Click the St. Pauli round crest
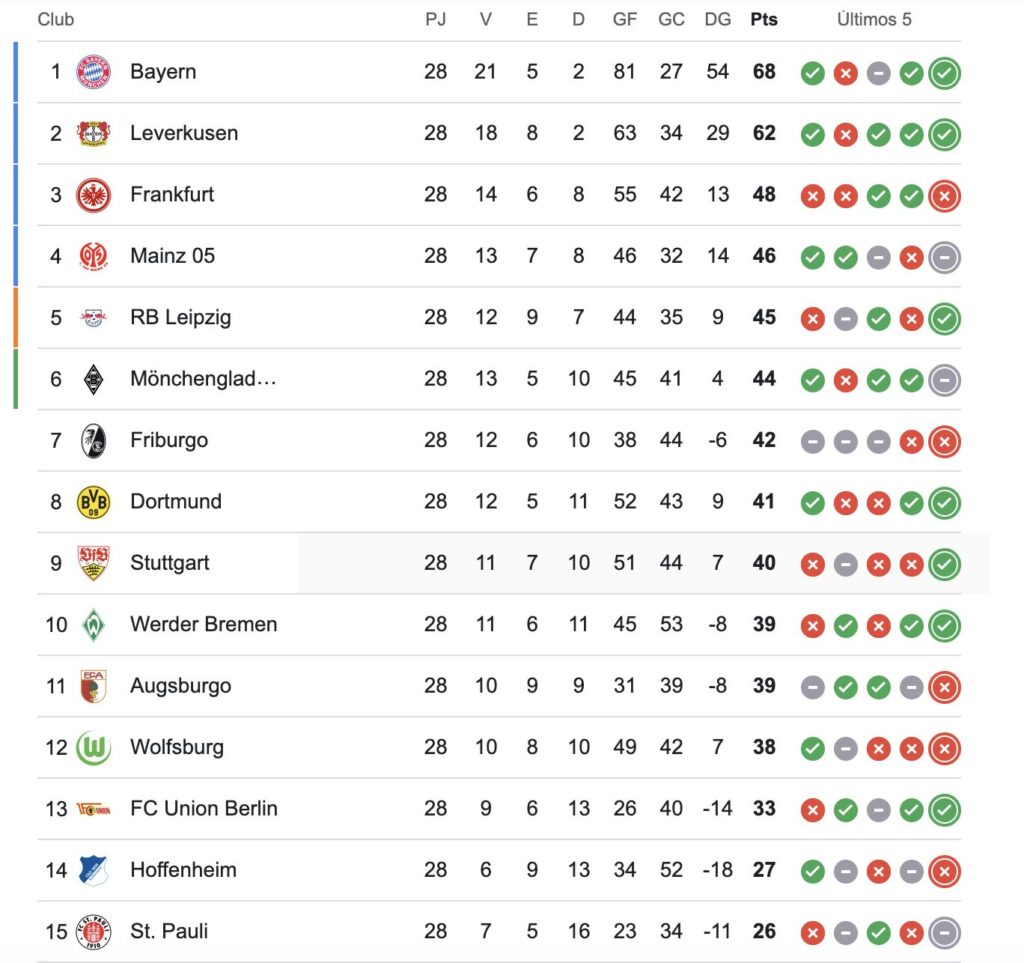 point(93,932)
